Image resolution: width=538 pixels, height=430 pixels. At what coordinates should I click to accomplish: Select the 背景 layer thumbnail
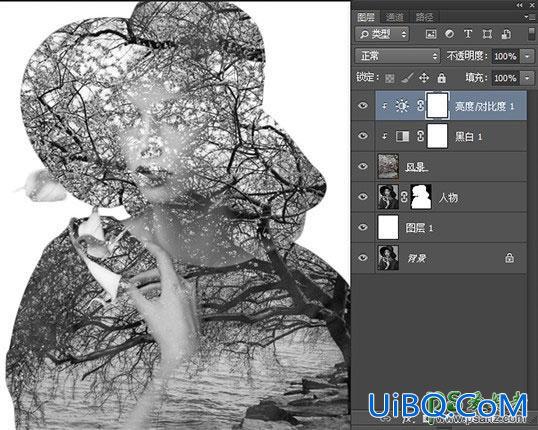click(x=388, y=258)
